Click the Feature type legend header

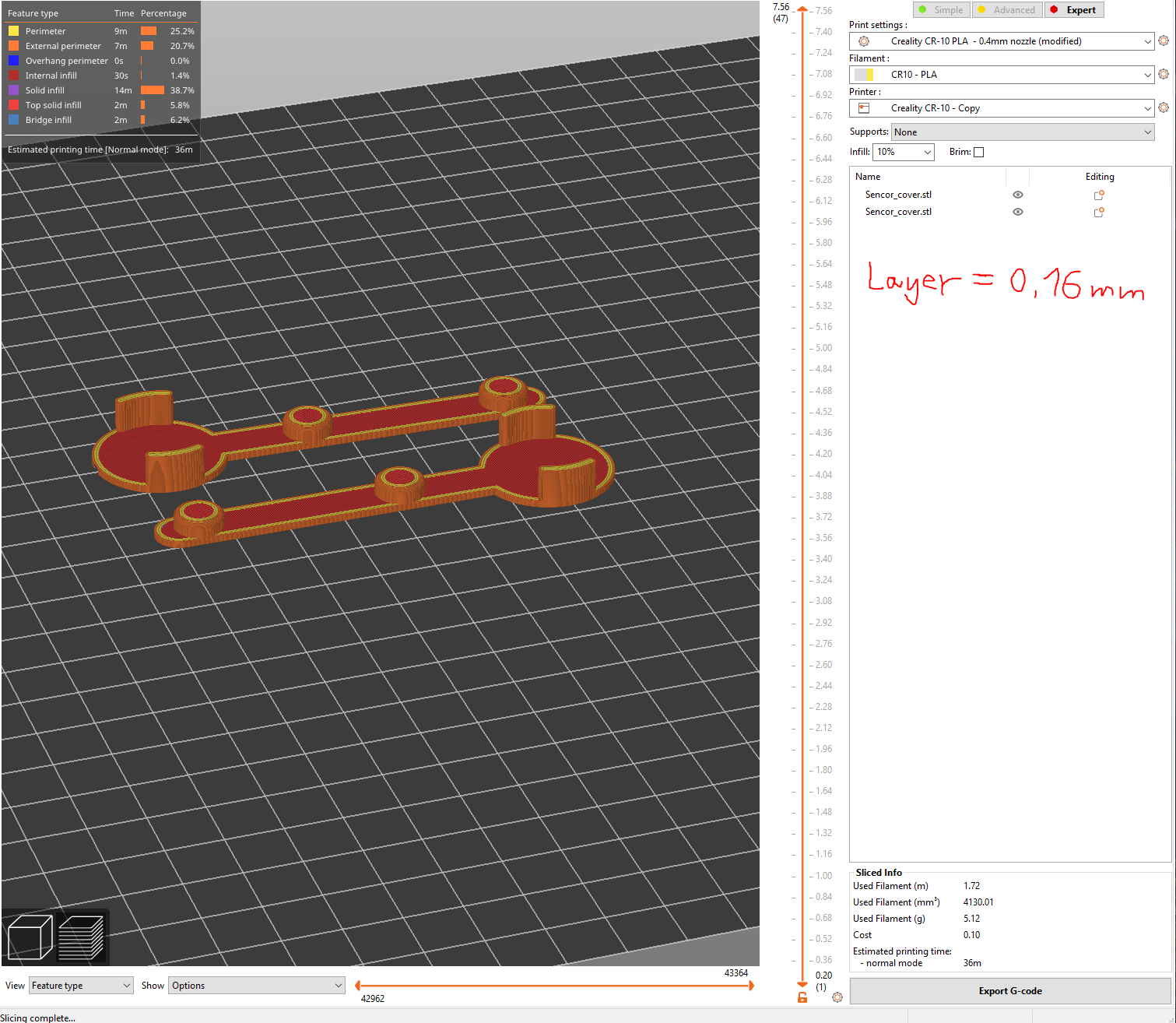[x=33, y=13]
